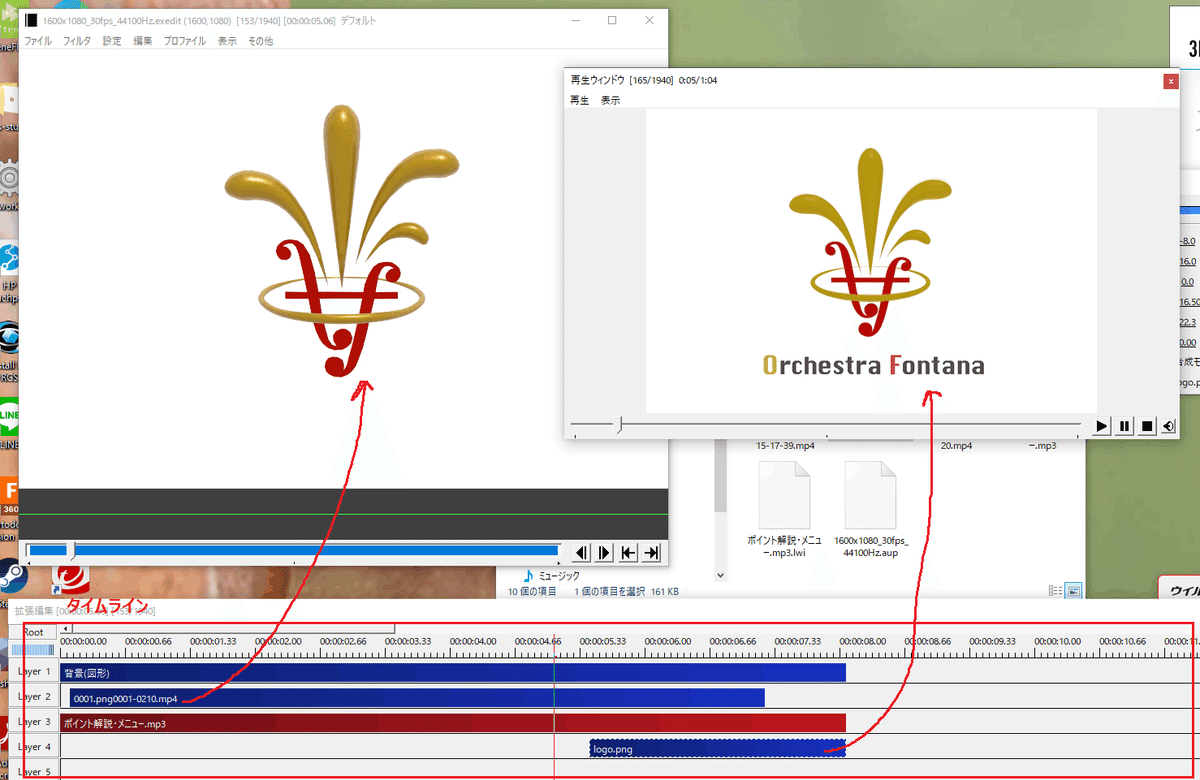Select the 背景(図形) clip on Layer 1
This screenshot has width=1200, height=780.
tap(453, 673)
